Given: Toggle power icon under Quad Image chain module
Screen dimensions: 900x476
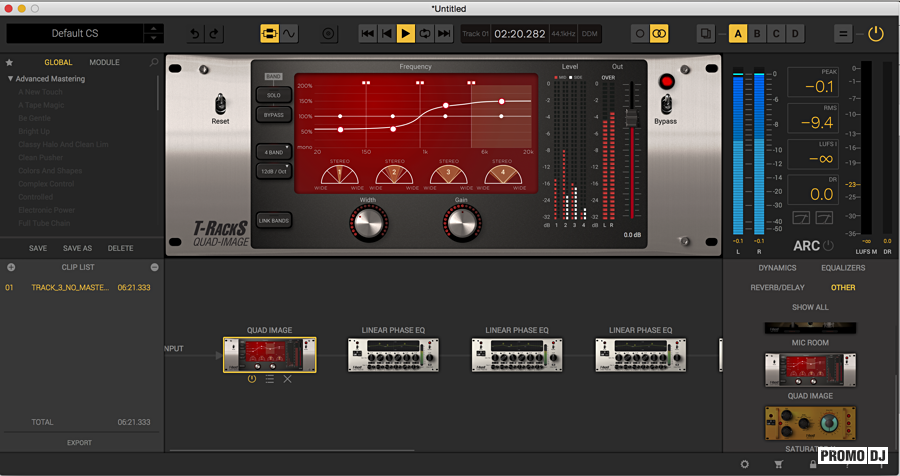Looking at the screenshot, I should (x=251, y=379).
